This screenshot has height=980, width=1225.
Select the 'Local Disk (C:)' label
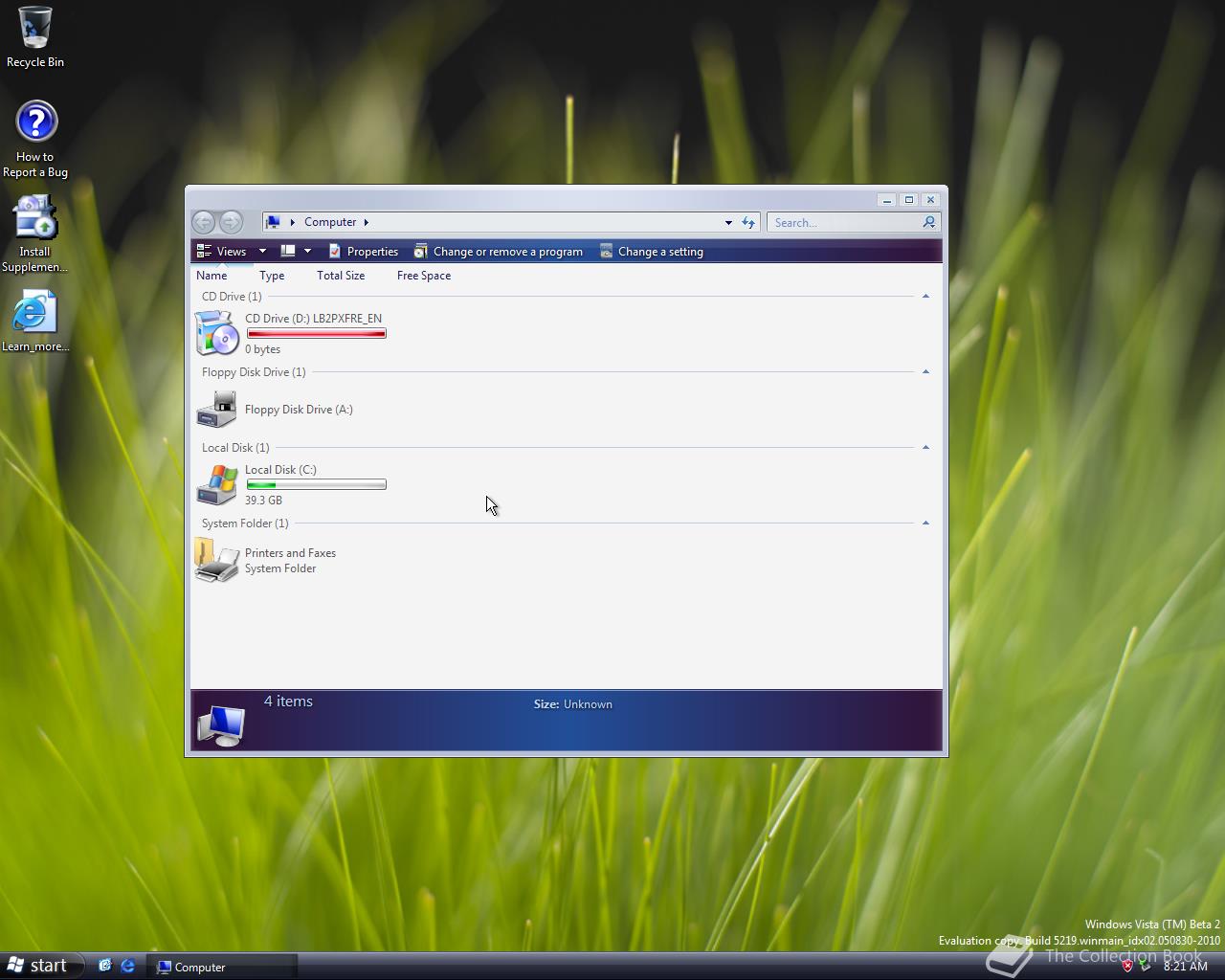click(x=280, y=470)
